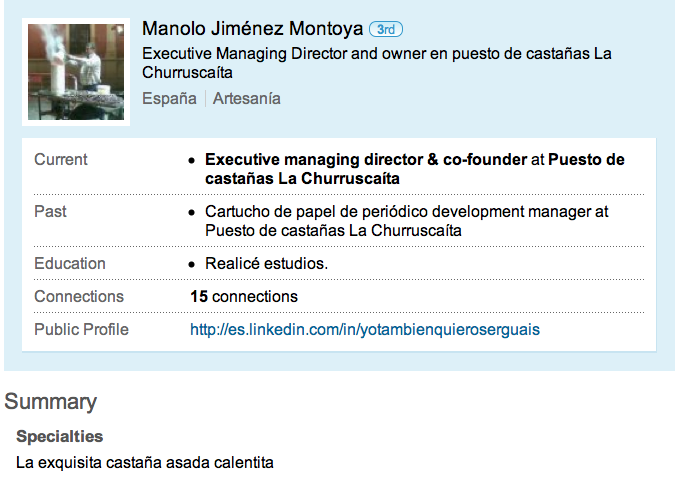The image size is (679, 493).
Task: Click the Past row label
Action: point(51,212)
